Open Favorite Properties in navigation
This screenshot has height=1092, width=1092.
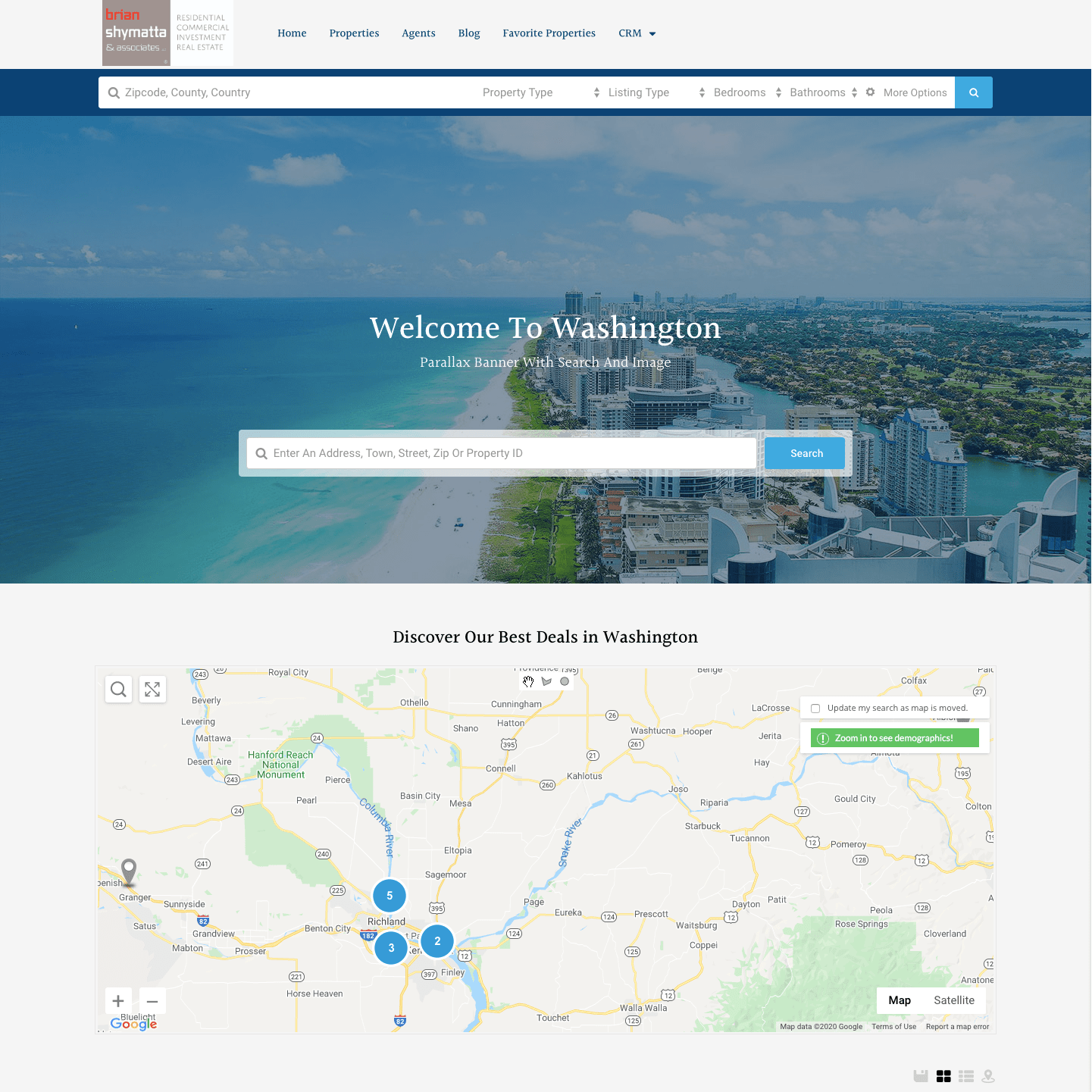click(x=549, y=33)
